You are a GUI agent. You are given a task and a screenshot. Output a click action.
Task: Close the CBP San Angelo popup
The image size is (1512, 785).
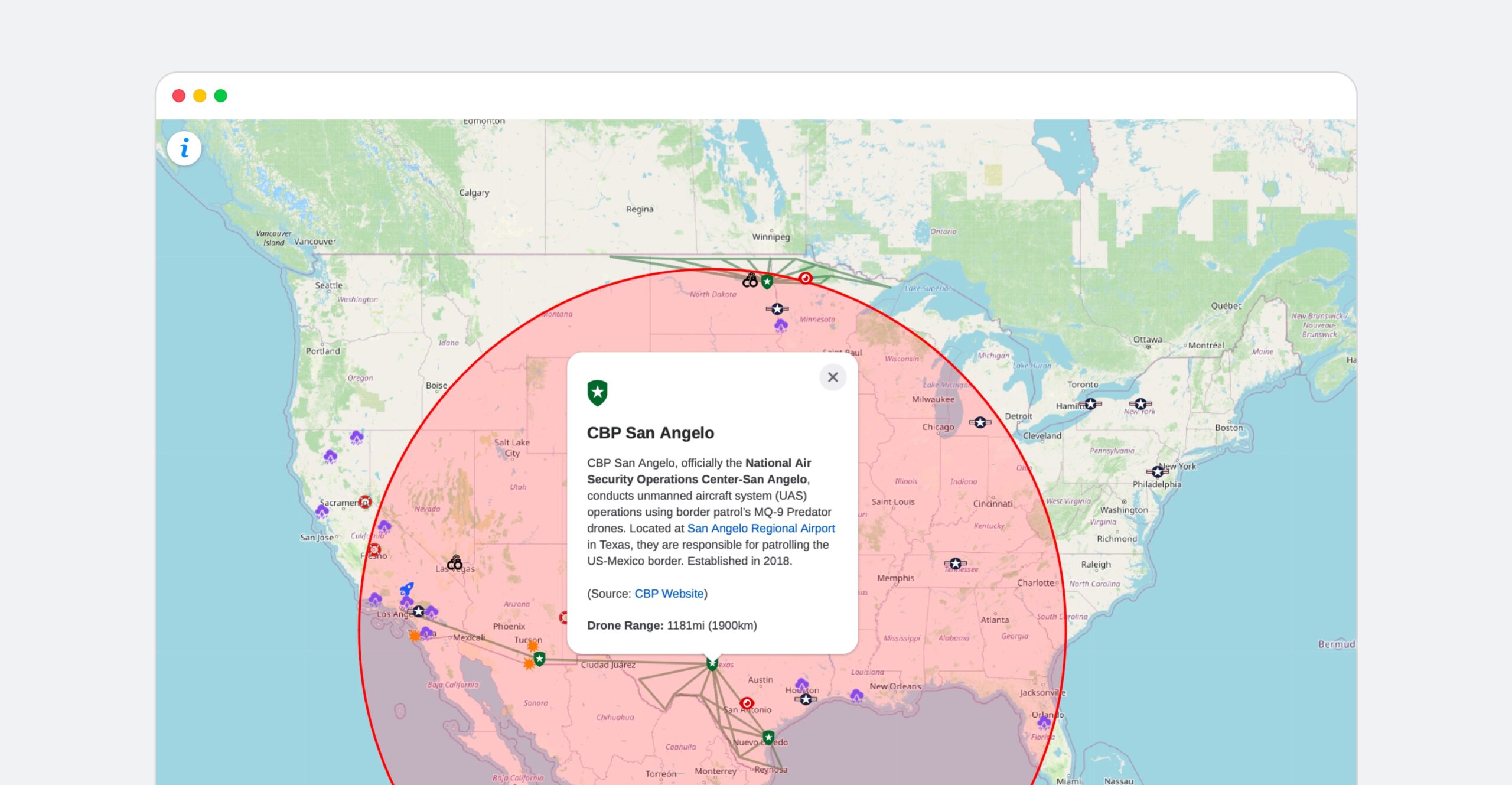pyautogui.click(x=833, y=377)
